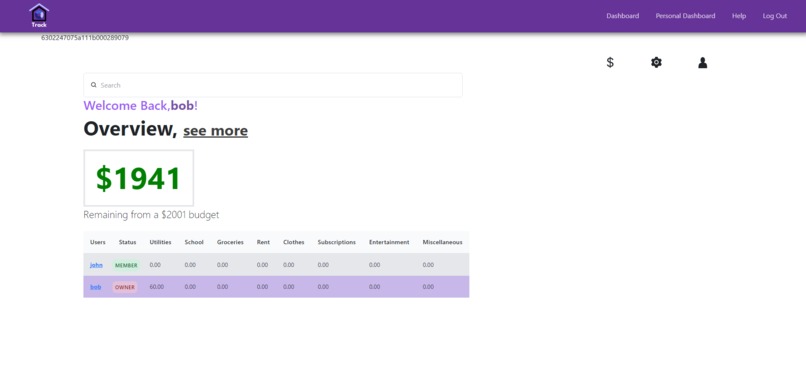Click the Status column header
Viewport: 806px width, 365px height.
pyautogui.click(x=127, y=242)
